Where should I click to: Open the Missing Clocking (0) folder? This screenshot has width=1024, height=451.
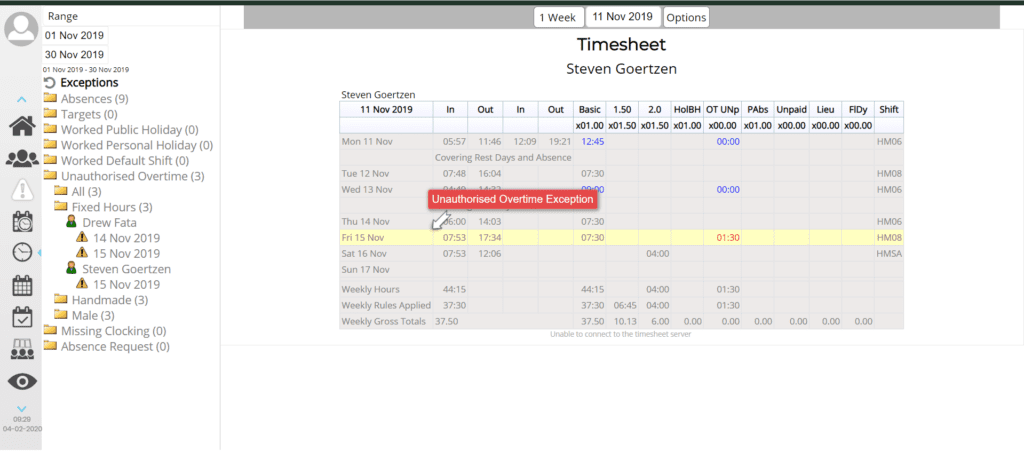(x=104, y=331)
